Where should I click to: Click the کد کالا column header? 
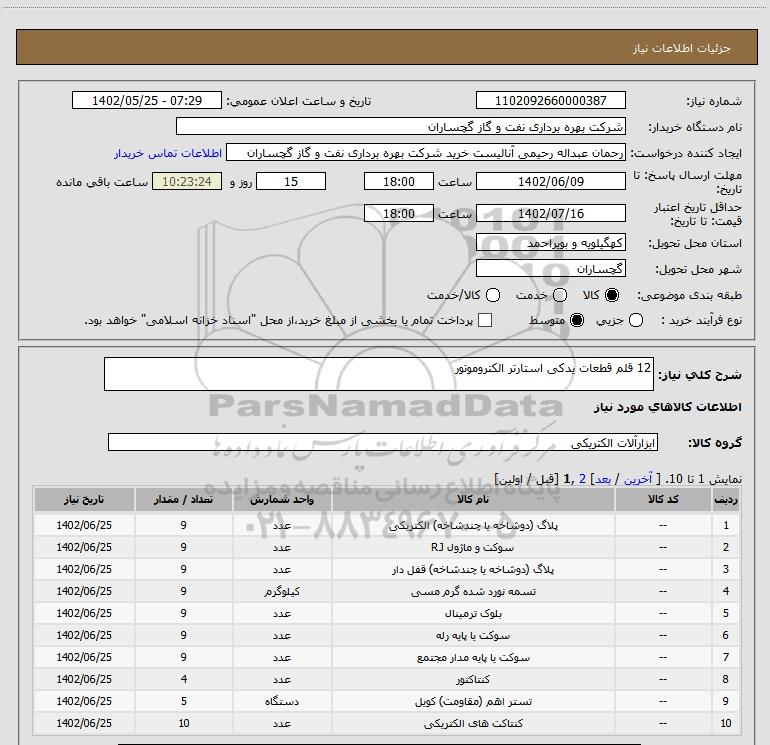coord(663,499)
